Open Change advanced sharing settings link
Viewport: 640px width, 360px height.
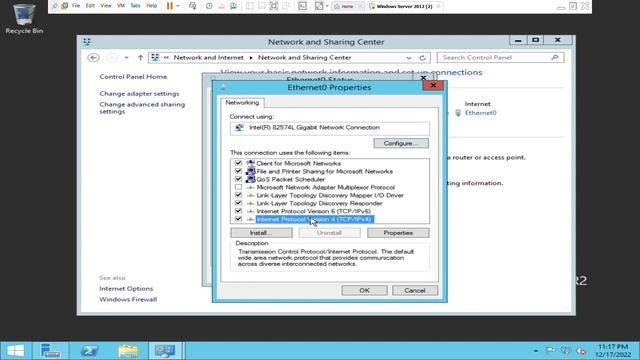(x=142, y=108)
